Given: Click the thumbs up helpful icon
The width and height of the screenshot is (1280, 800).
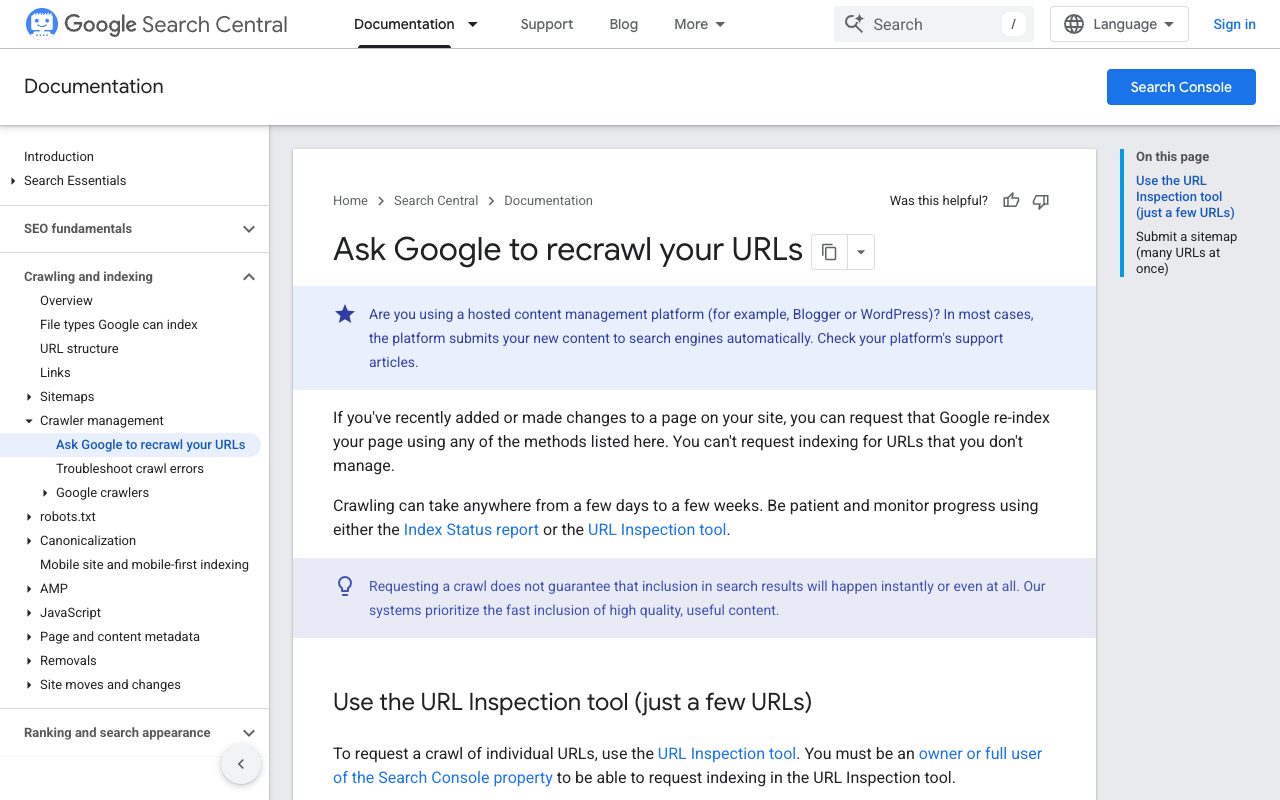Looking at the screenshot, I should click(1011, 201).
